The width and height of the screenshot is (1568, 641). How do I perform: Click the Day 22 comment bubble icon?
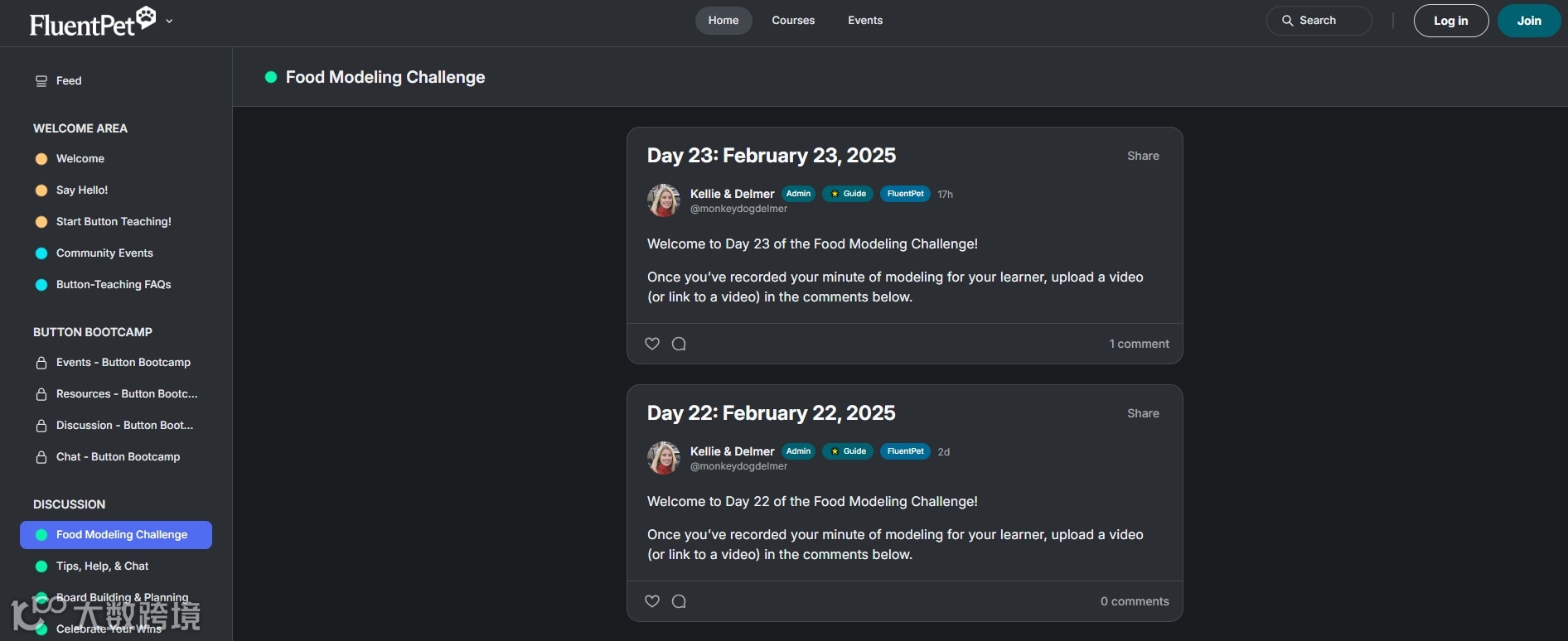679,601
